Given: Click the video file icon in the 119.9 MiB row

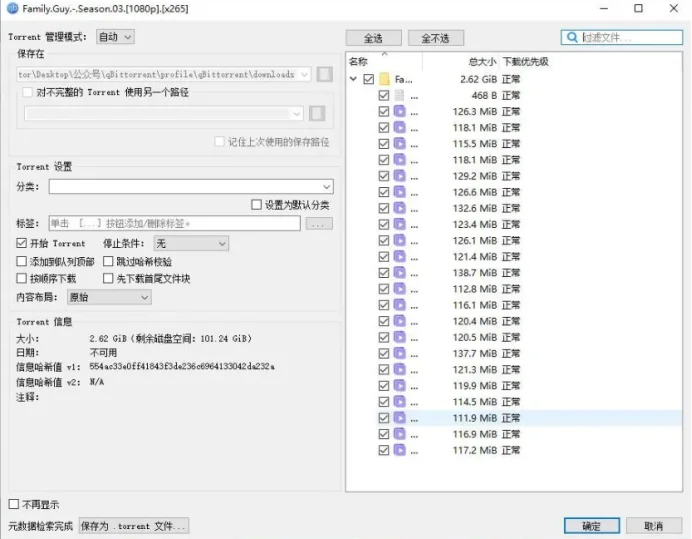Looking at the screenshot, I should (399, 386).
